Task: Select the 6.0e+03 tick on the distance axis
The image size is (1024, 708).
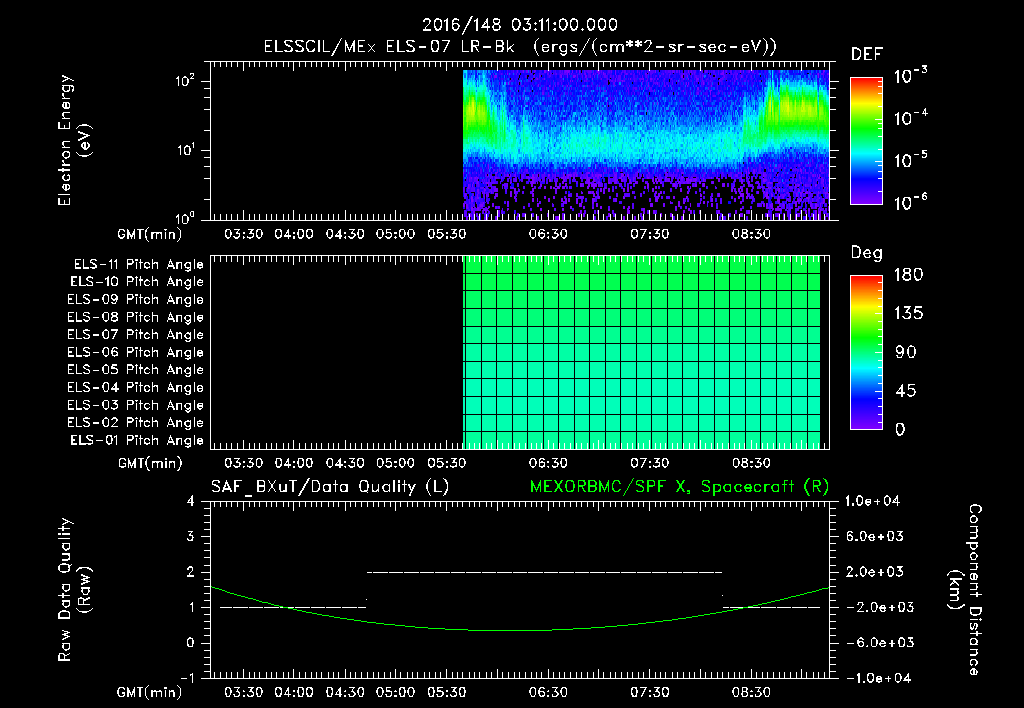Action: coord(875,536)
